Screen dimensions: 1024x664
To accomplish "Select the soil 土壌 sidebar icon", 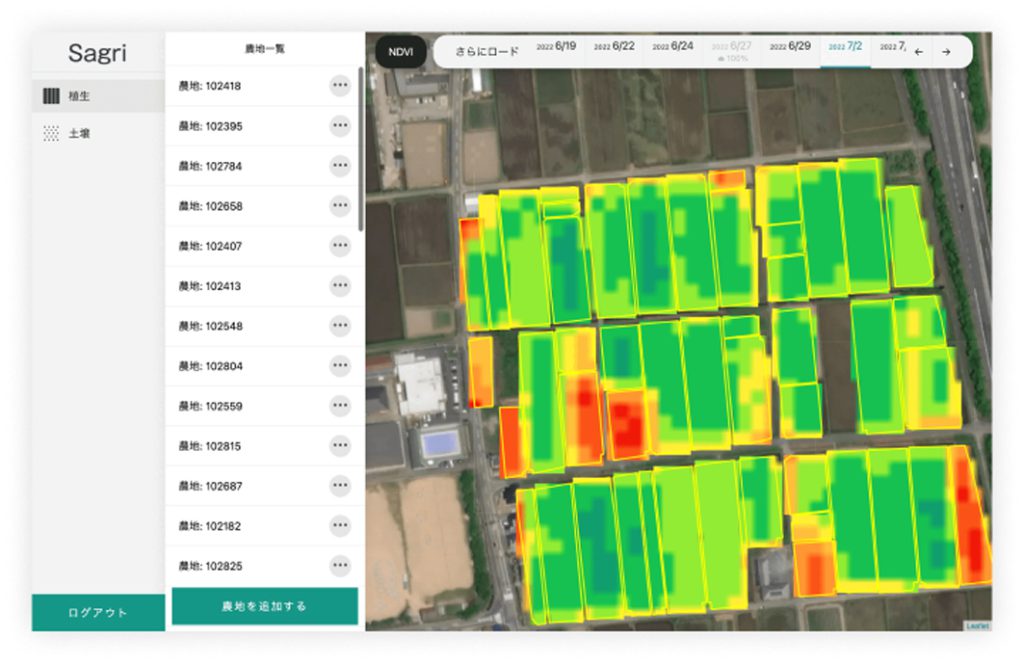I will tap(51, 133).
